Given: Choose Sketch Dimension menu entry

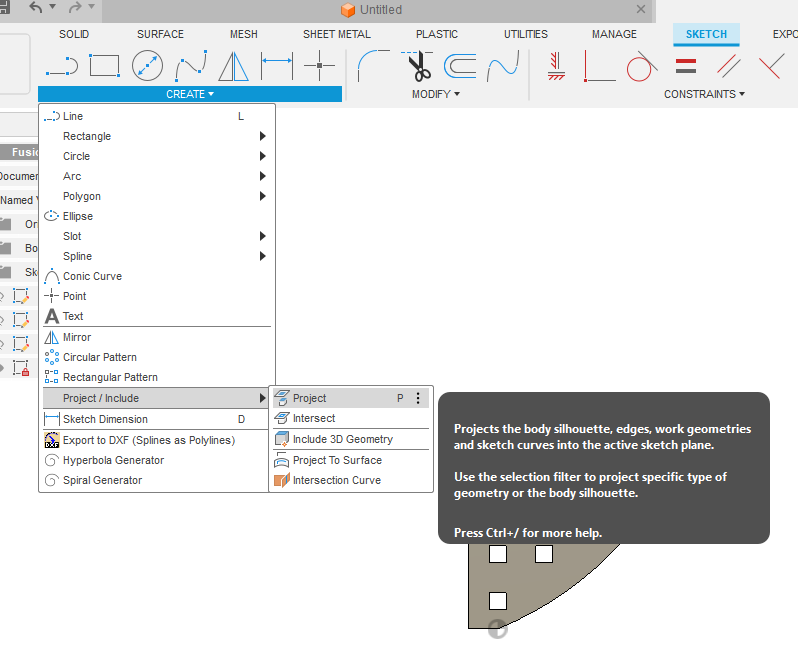Looking at the screenshot, I should click(x=156, y=419).
